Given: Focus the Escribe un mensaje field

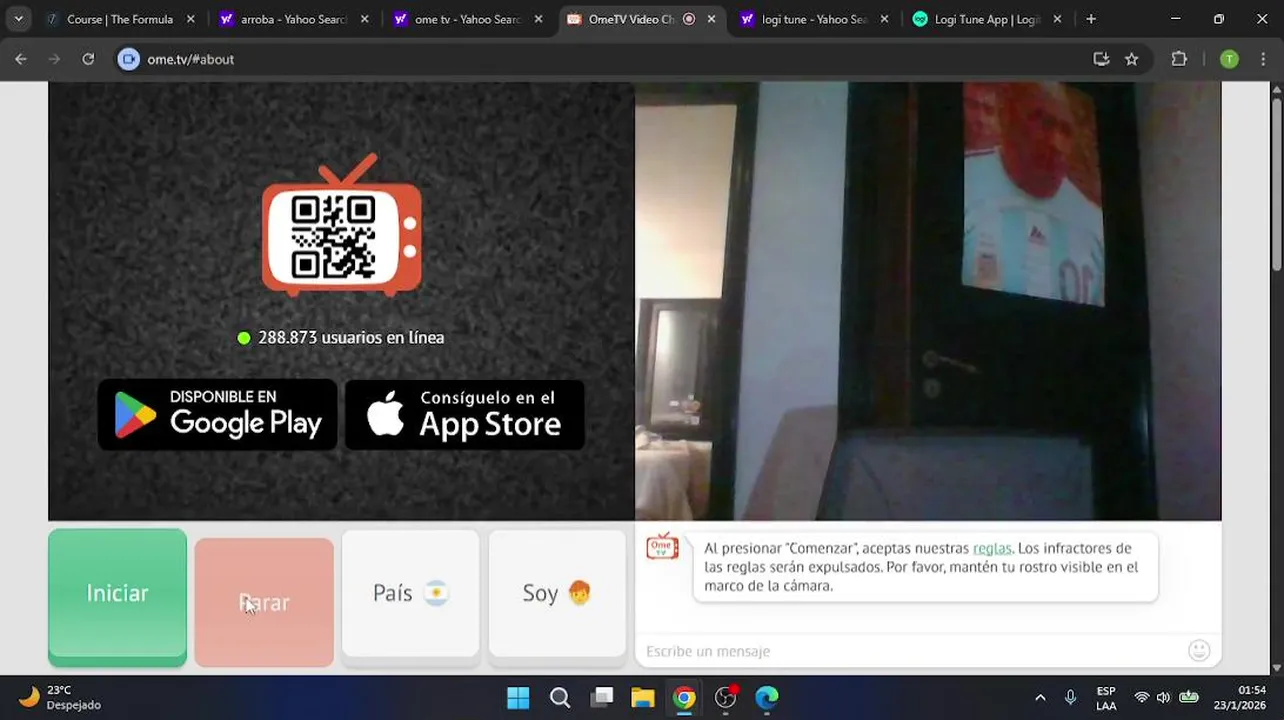Looking at the screenshot, I should click(910, 651).
